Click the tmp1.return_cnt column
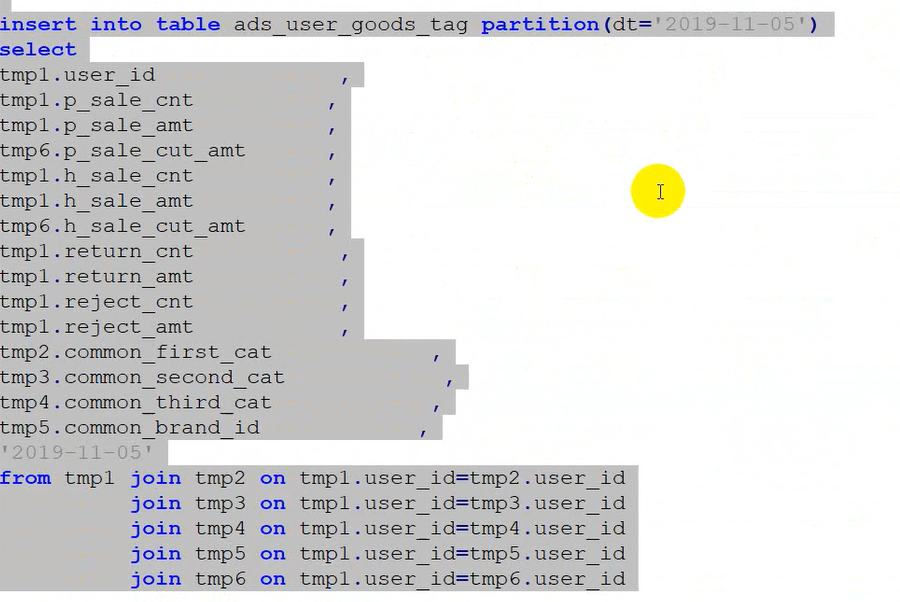The width and height of the screenshot is (900, 602). (96, 251)
